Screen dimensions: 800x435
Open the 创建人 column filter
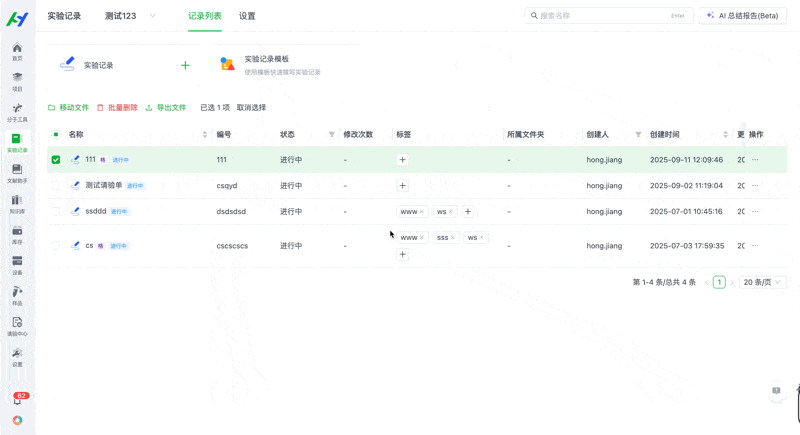638,135
